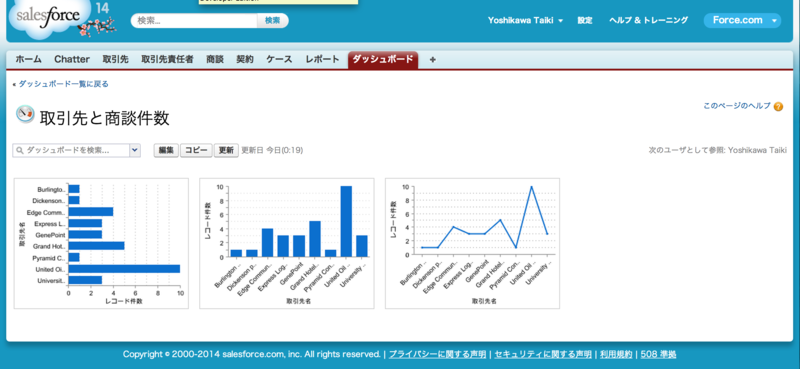
Task: Switch to the 取引先 tab
Action: tap(115, 59)
